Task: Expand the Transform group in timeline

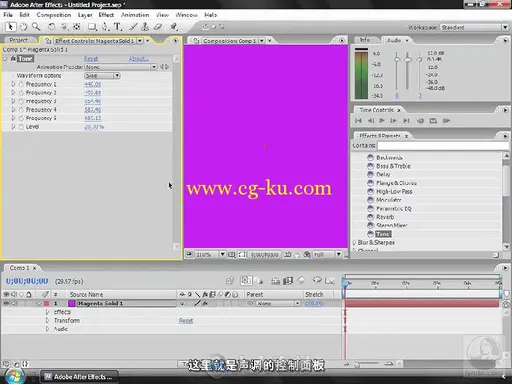Action: 47,320
